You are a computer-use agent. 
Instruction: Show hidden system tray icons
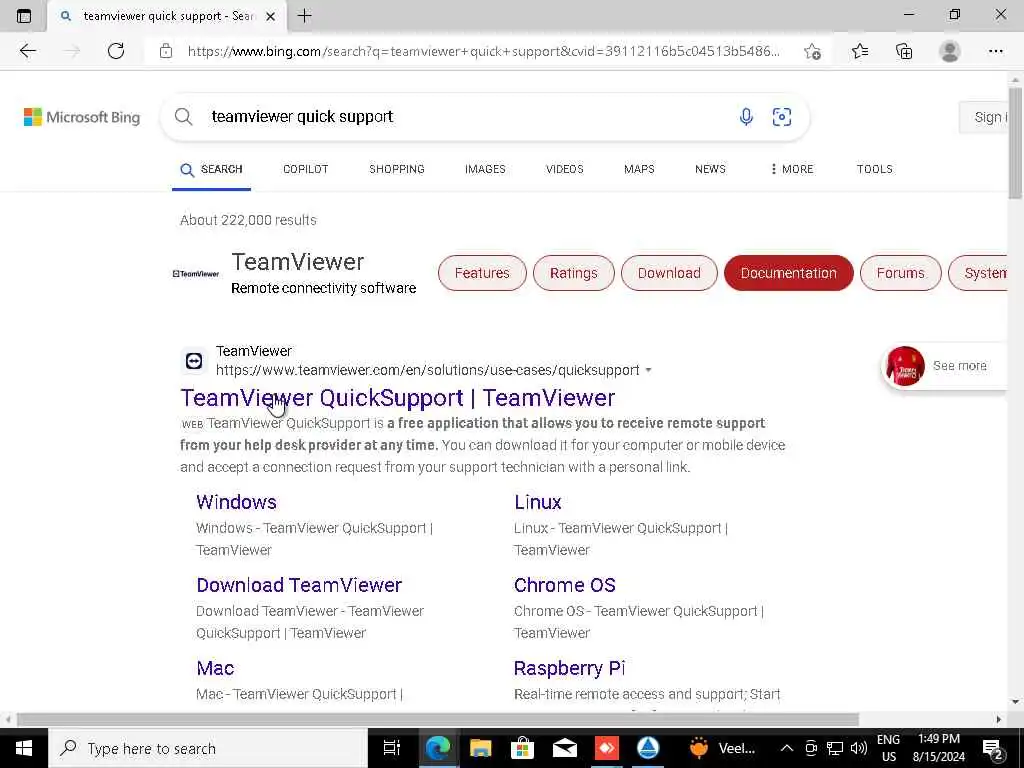(787, 748)
